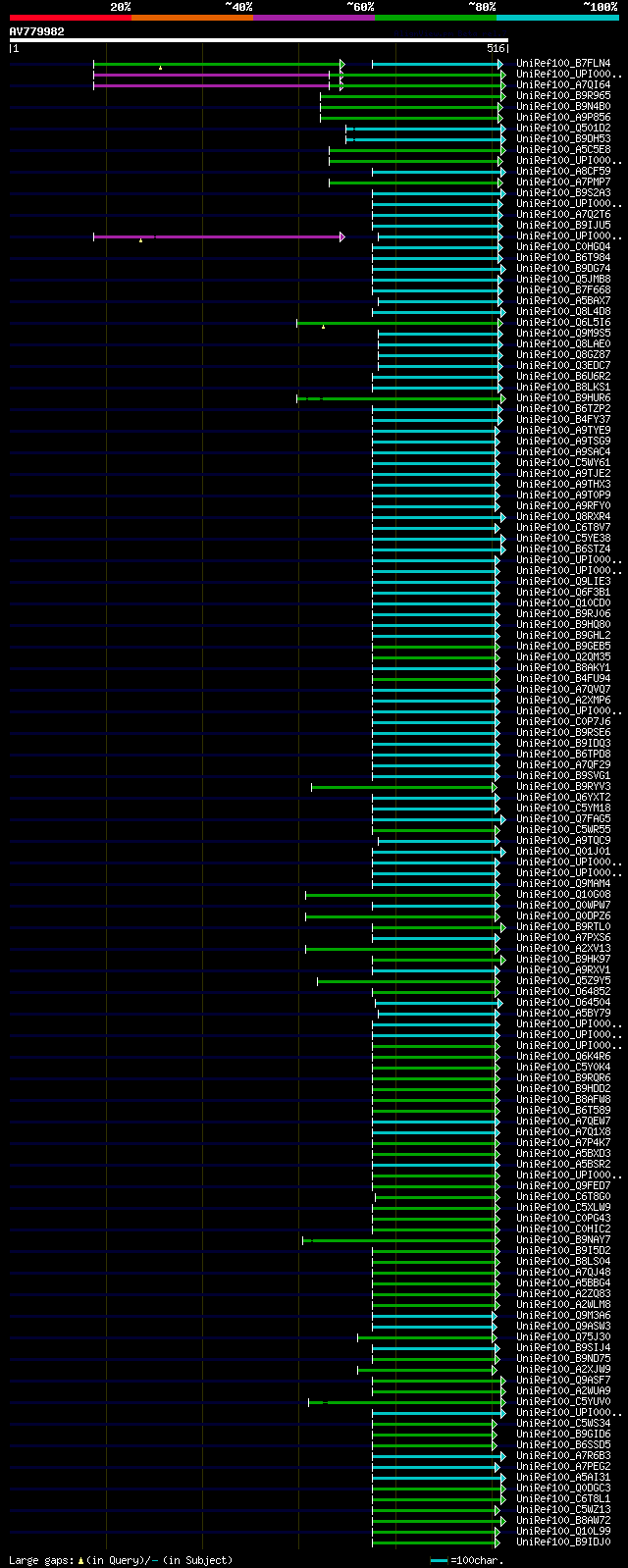Open hit UniRef100_B9IJU5
This screenshot has height=1568, width=628.
click(x=563, y=226)
